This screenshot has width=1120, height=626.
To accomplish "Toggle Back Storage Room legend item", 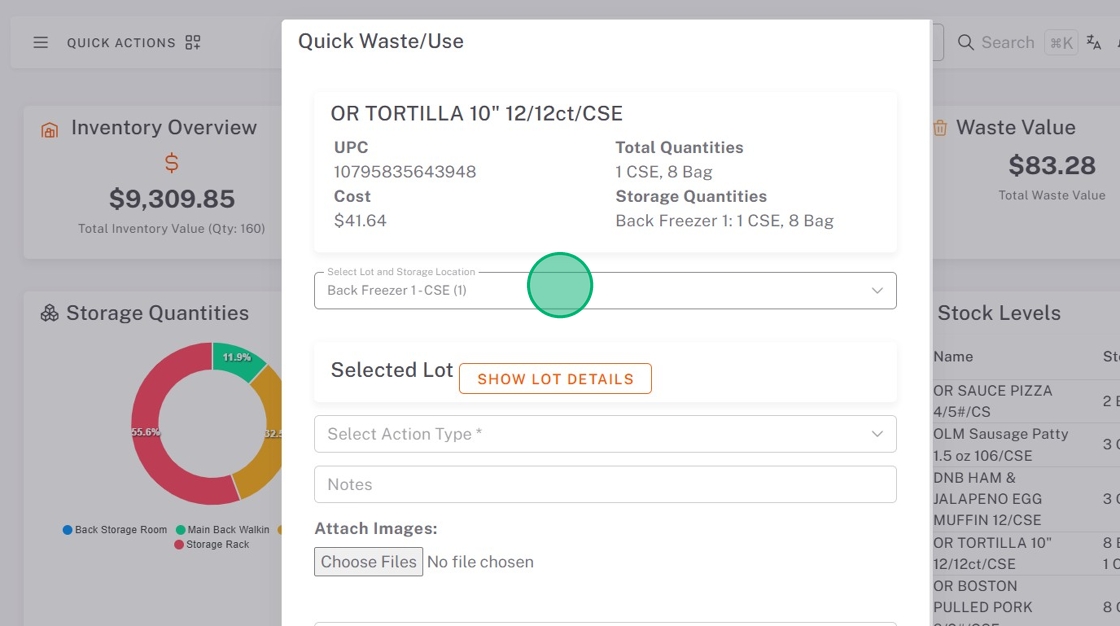I will click(x=115, y=530).
